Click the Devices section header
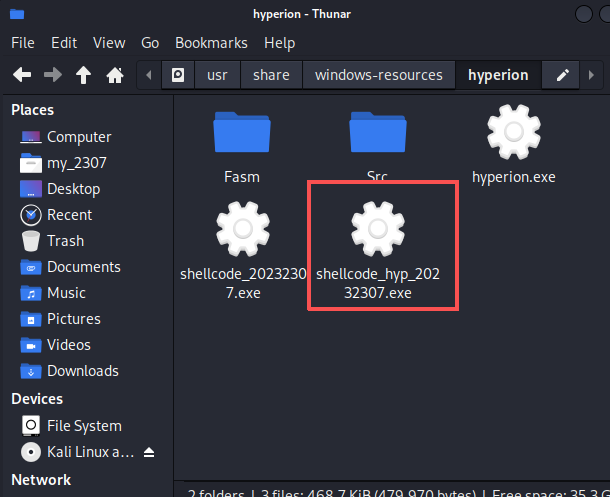The image size is (610, 497). pyautogui.click(x=37, y=399)
